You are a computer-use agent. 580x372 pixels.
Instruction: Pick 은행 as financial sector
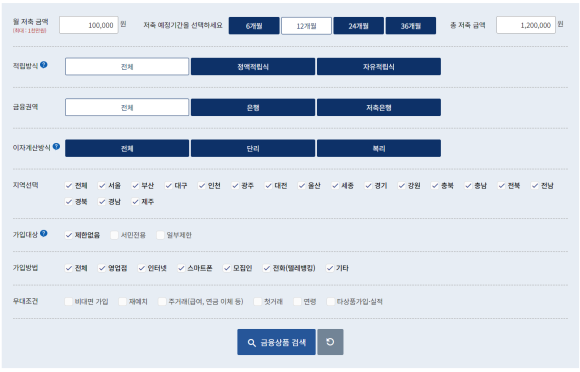pos(253,107)
